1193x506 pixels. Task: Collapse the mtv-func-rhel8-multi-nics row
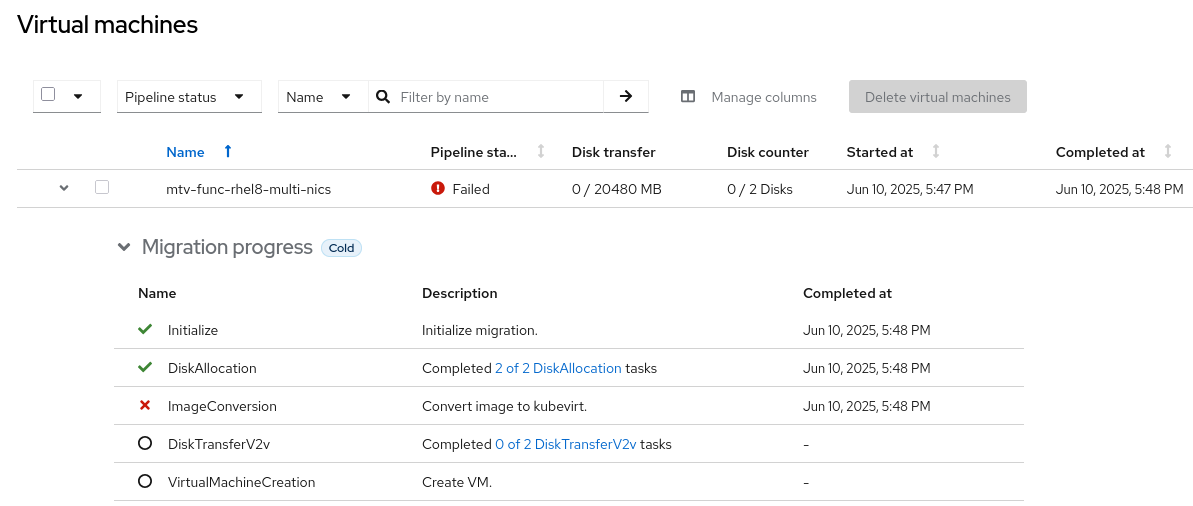64,188
